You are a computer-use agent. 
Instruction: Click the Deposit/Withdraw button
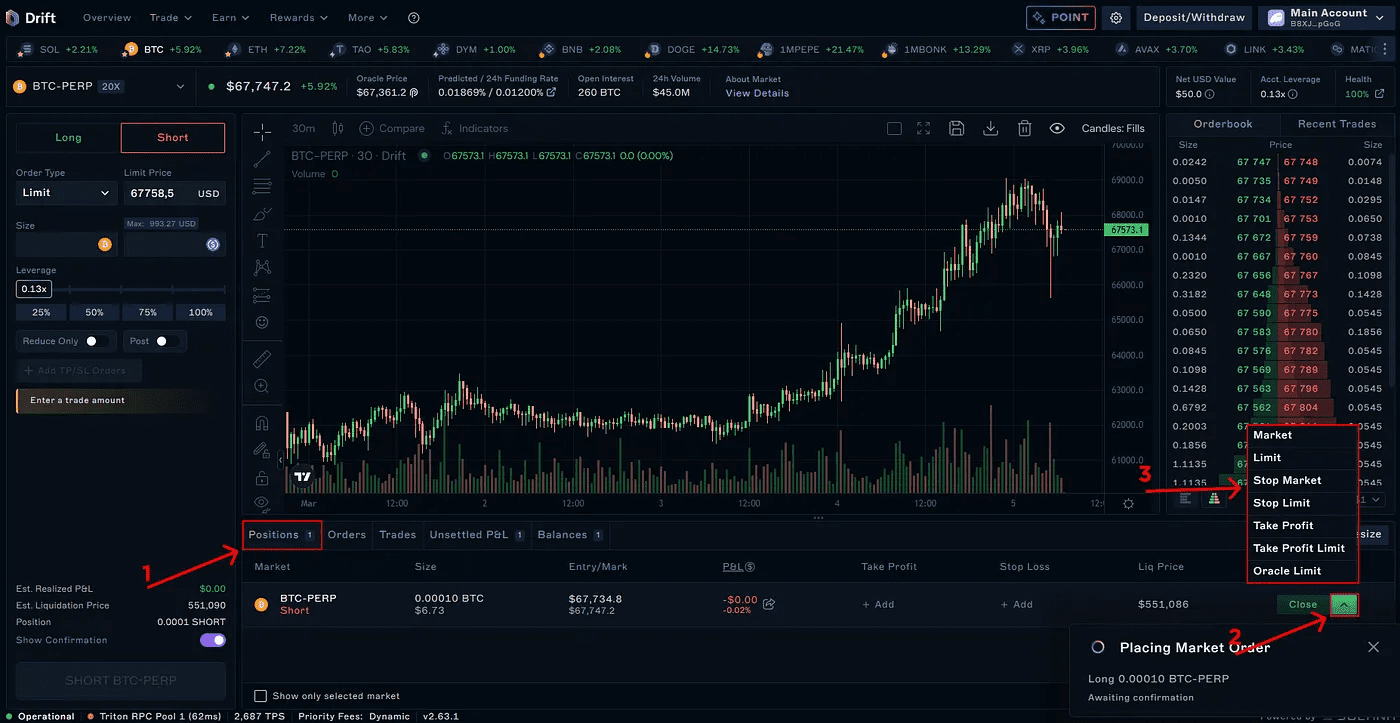point(1194,18)
